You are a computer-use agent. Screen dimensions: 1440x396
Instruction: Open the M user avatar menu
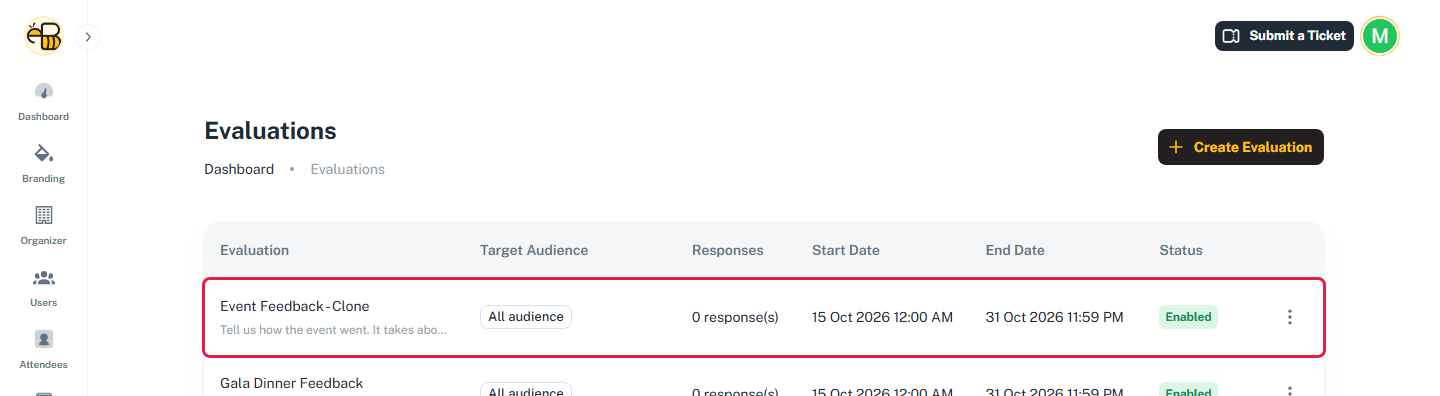click(x=1380, y=36)
